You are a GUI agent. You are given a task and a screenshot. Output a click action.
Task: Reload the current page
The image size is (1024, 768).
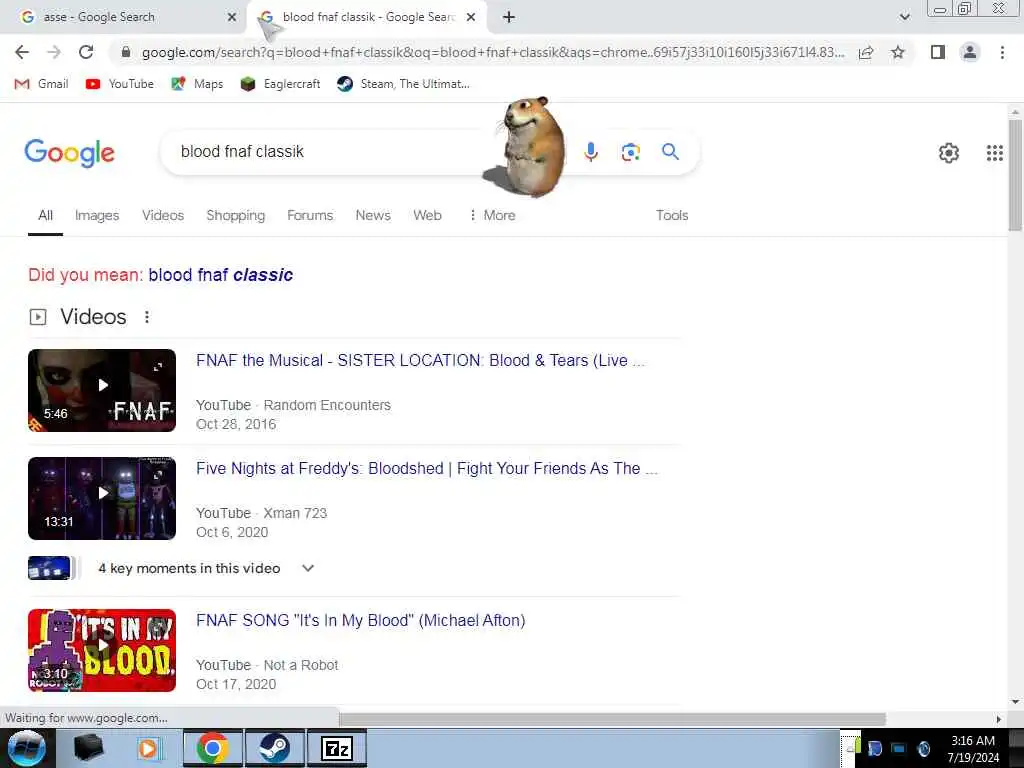click(x=86, y=52)
